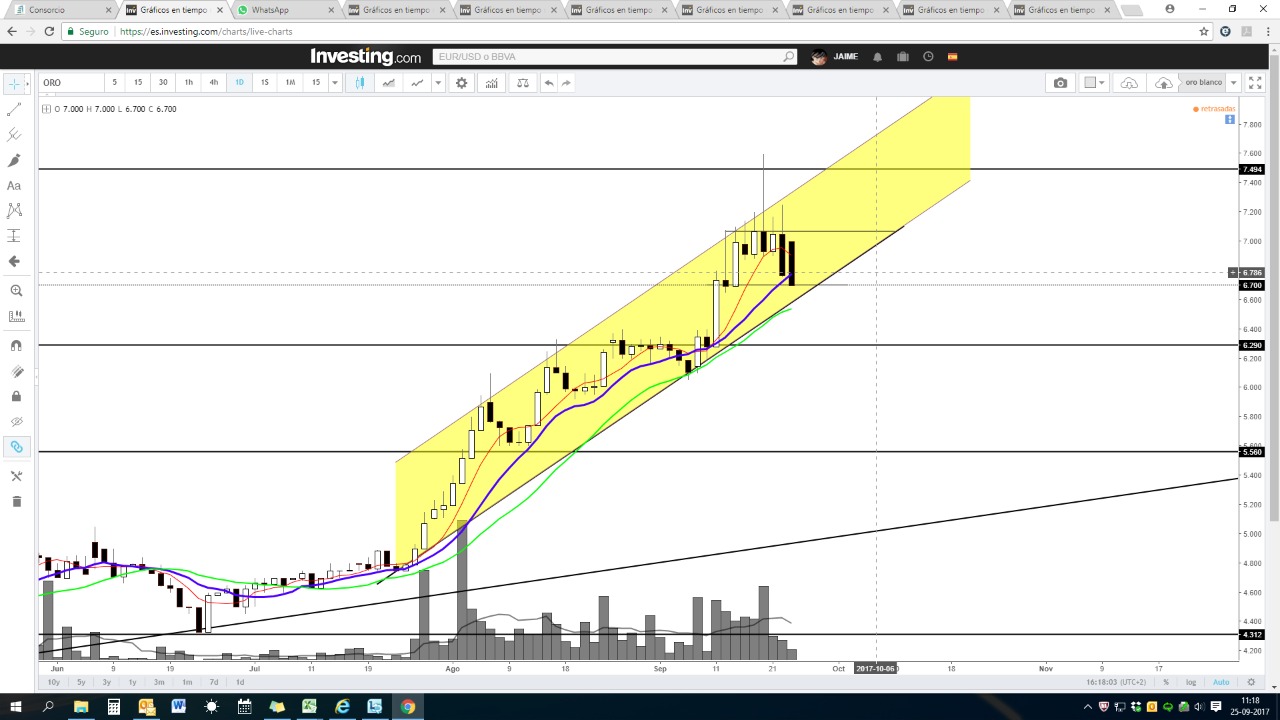
Task: Select the 30 minute timeframe
Action: pos(163,83)
